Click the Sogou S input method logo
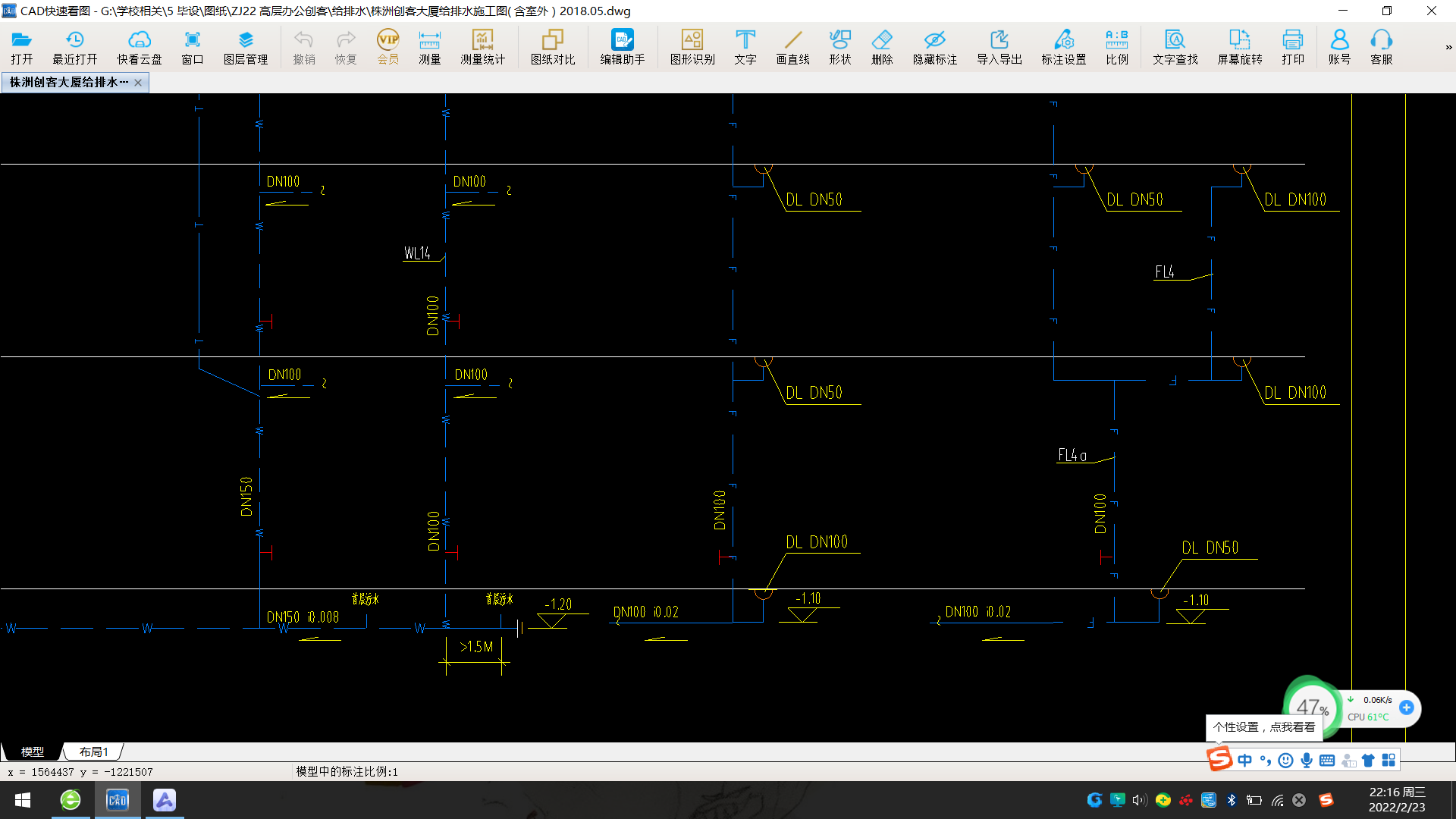 tap(1219, 758)
